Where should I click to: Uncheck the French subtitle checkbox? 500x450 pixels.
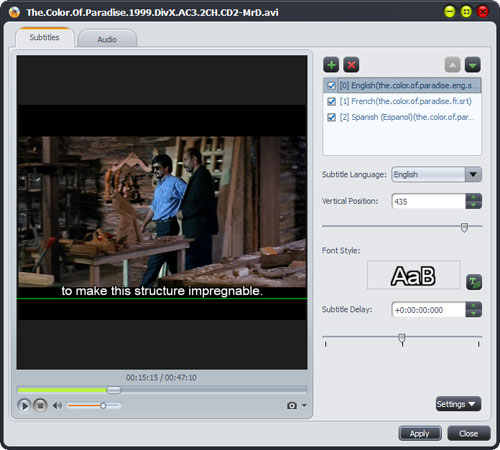pos(331,101)
